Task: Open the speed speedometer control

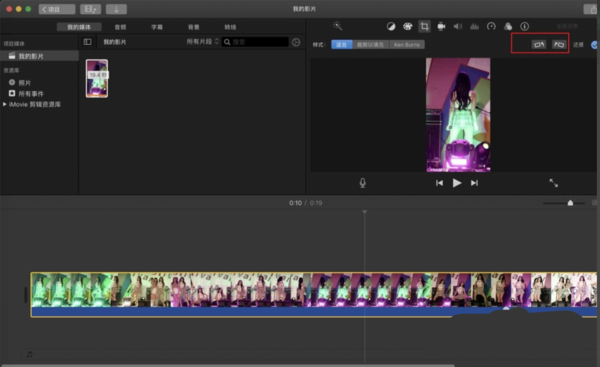Action: (x=491, y=26)
